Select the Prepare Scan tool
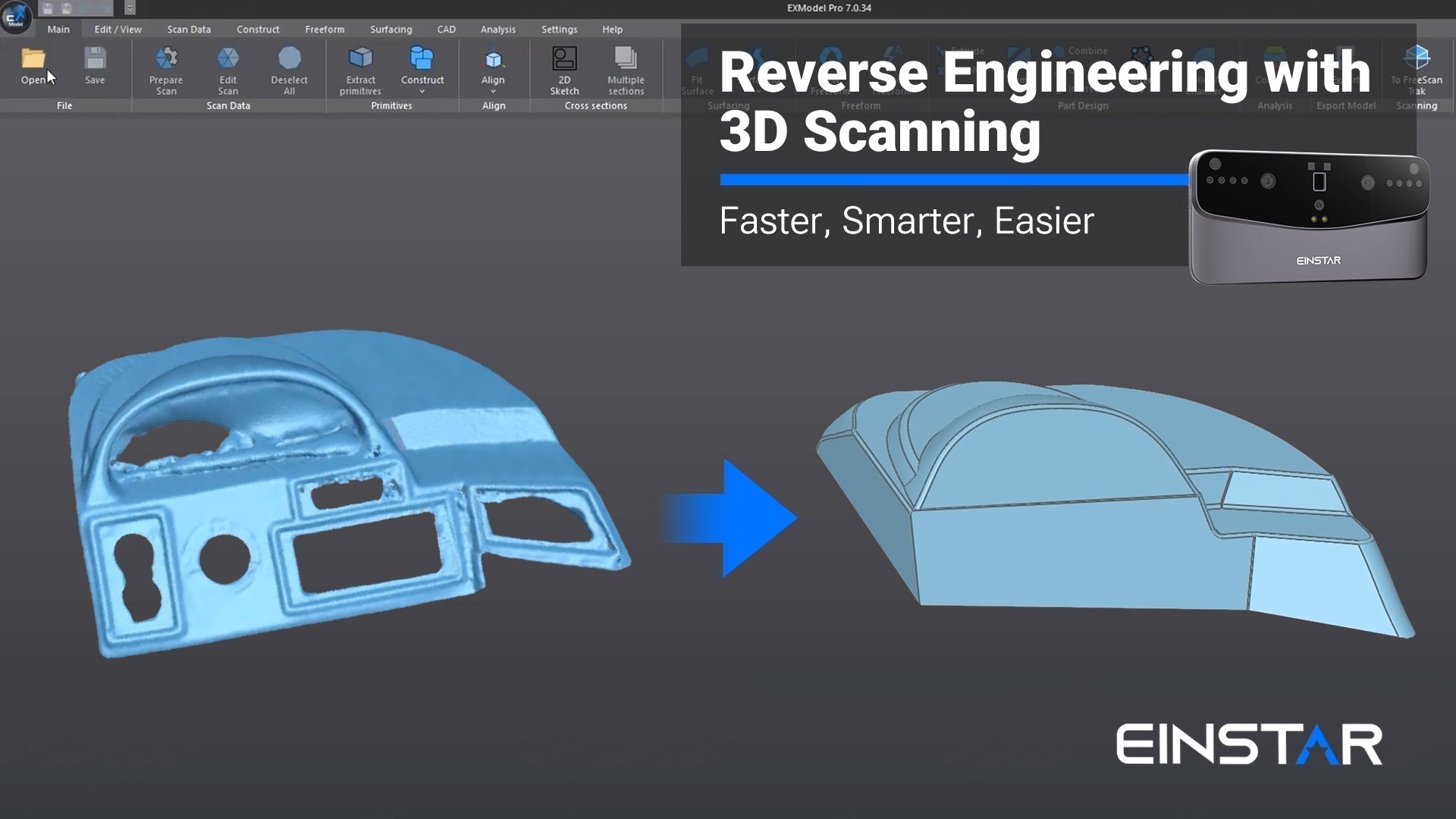 (x=165, y=68)
